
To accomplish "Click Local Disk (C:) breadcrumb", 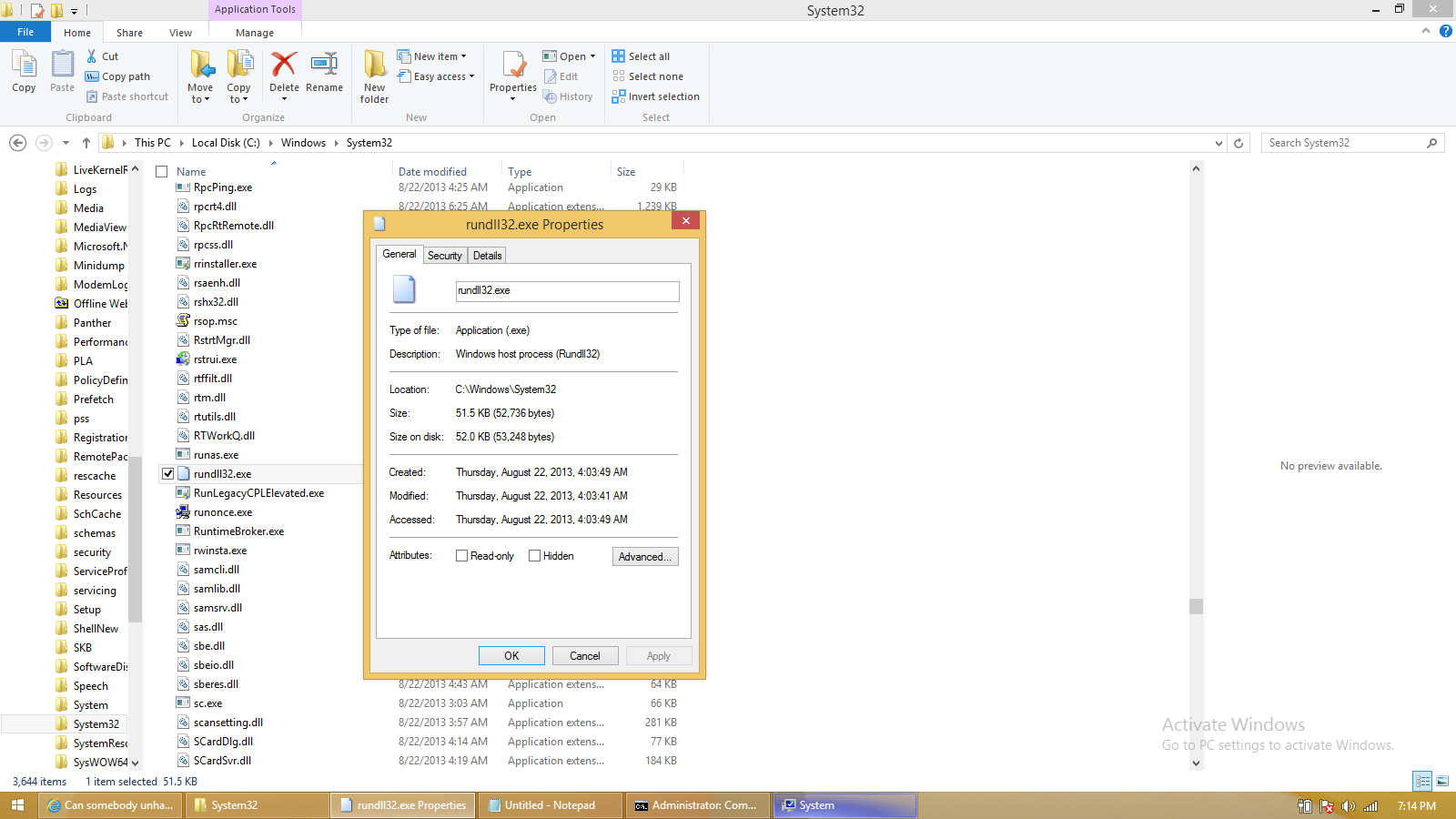I will [x=226, y=143].
